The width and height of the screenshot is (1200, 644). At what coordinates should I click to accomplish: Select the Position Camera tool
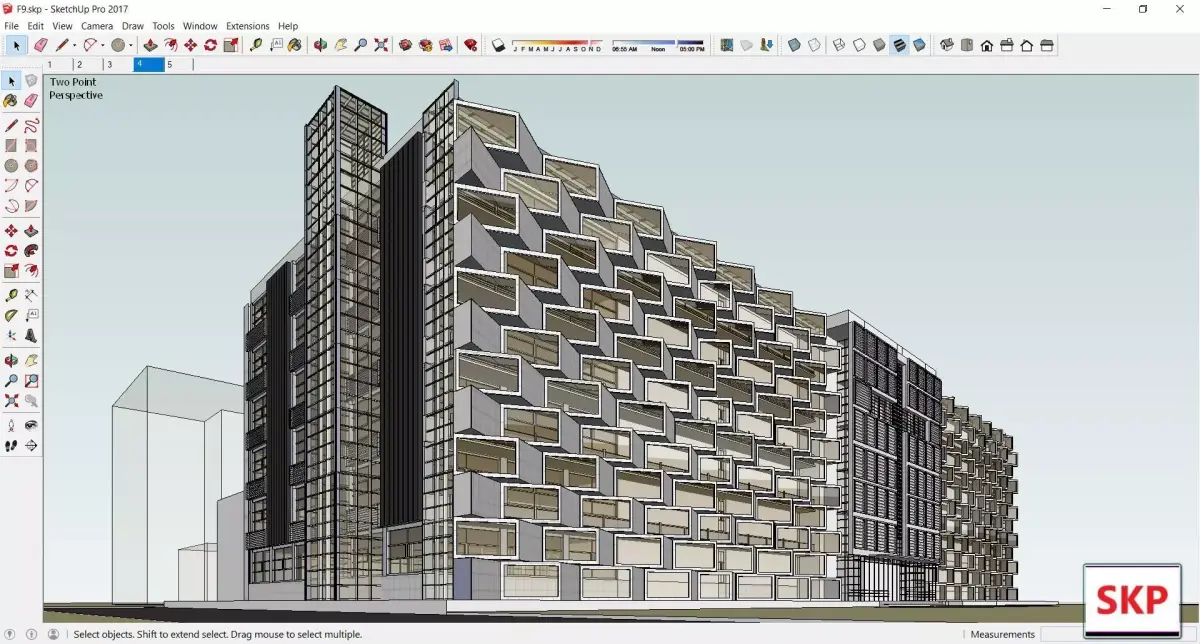pos(11,425)
